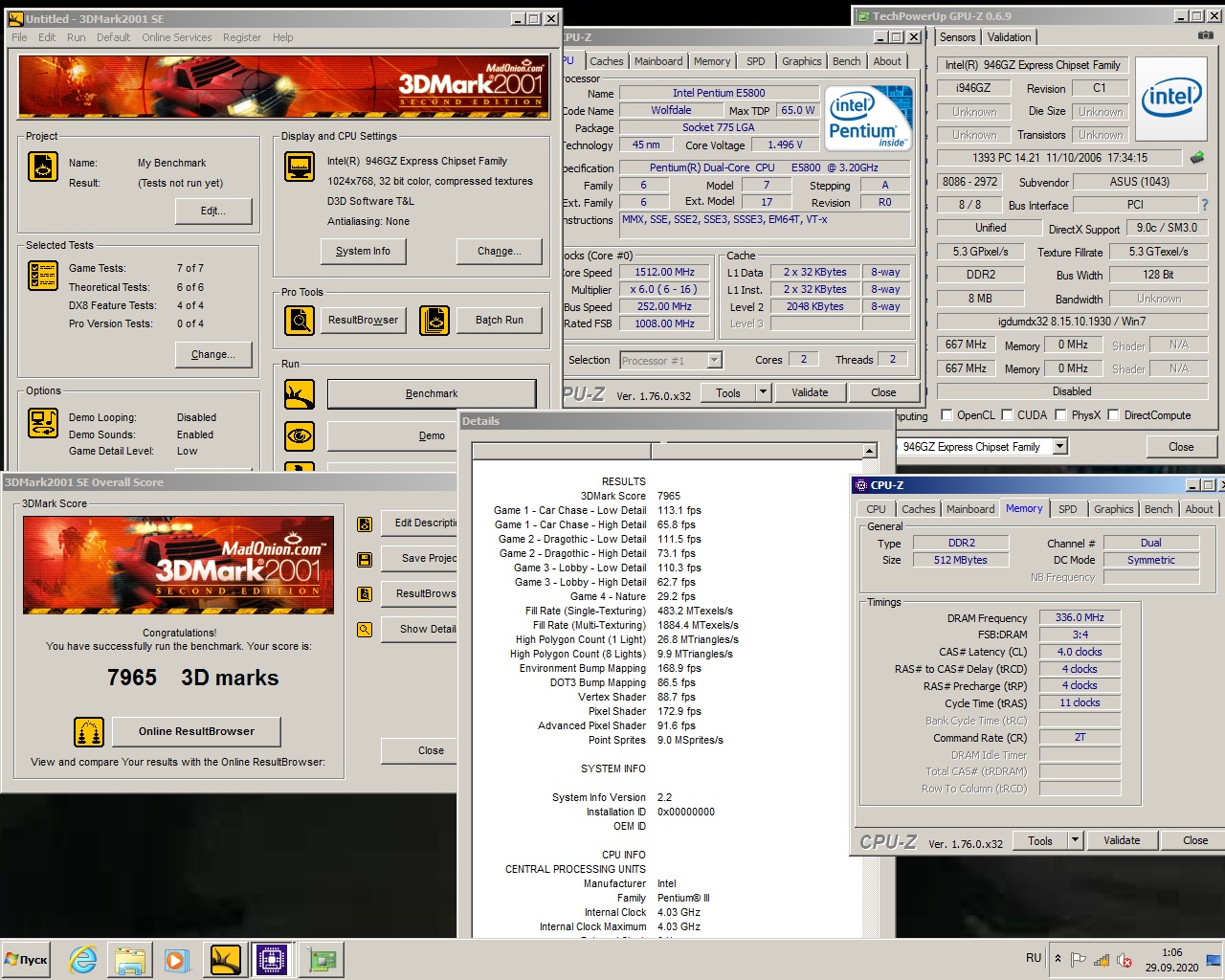Viewport: 1225px width, 980px height.
Task: Open Tools dropdown arrow in upper CPU-Z window
Action: click(763, 392)
